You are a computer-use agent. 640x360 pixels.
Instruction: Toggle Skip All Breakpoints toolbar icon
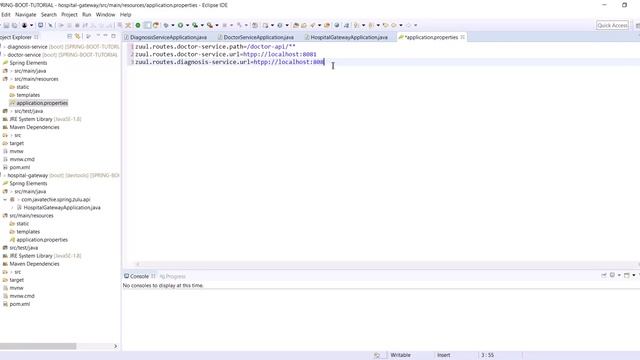coord(50,25)
